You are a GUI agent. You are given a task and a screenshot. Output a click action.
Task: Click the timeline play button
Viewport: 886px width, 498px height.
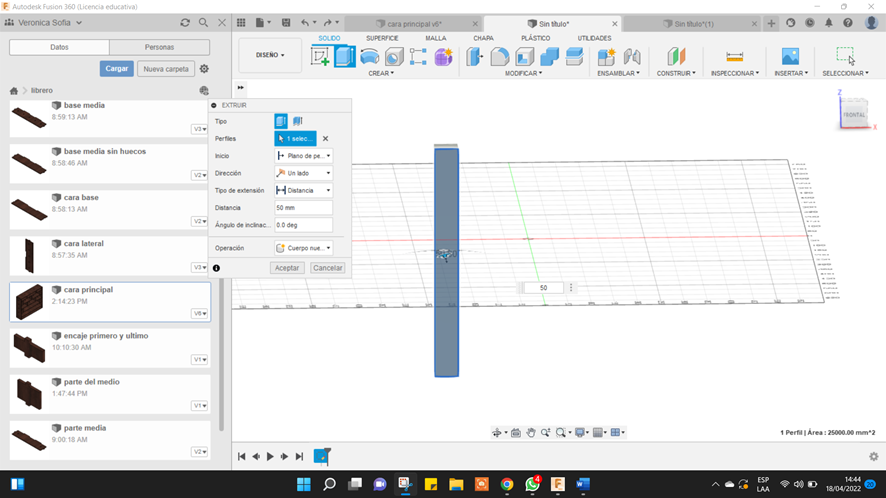tap(270, 456)
